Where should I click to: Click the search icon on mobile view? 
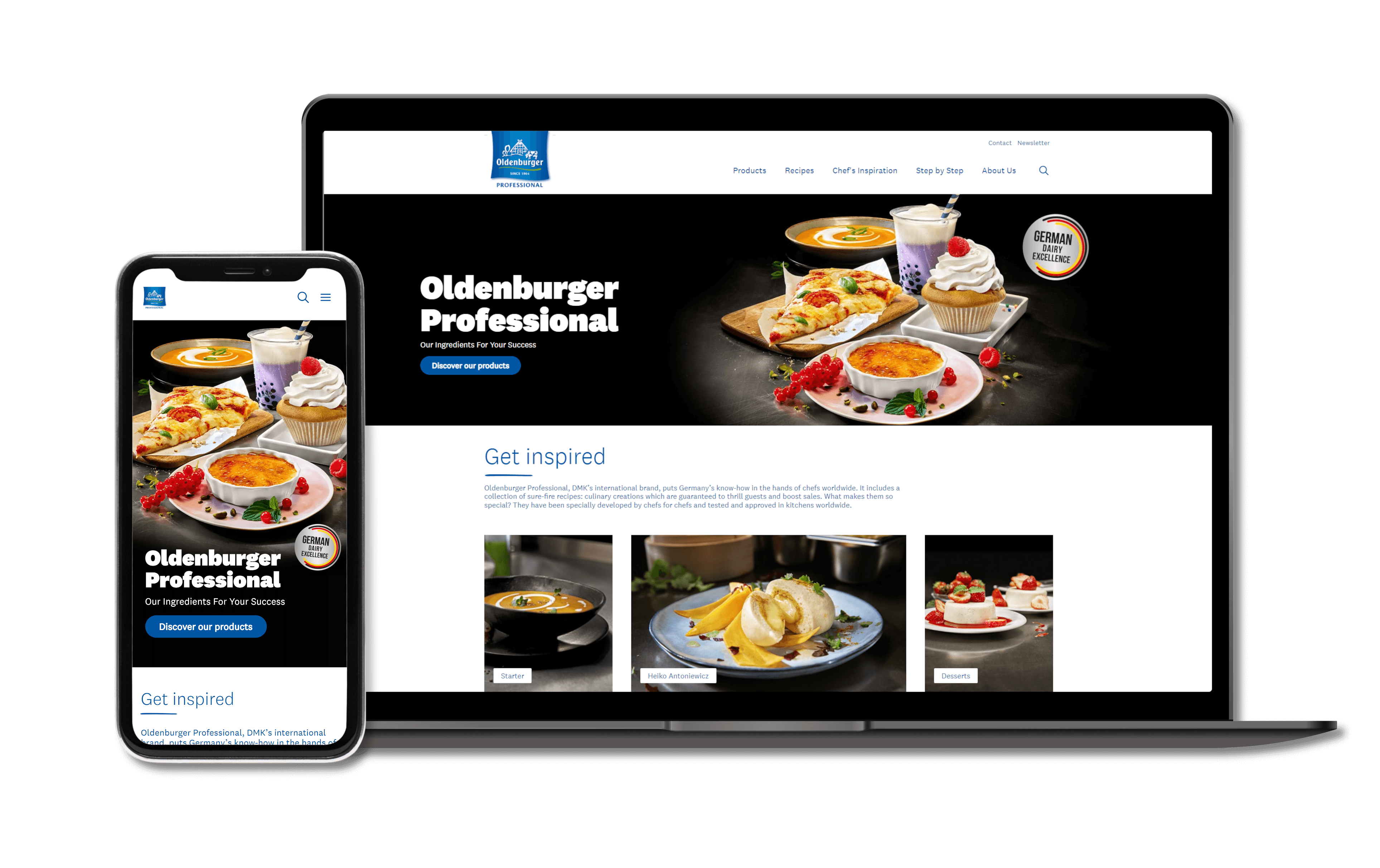coord(303,297)
